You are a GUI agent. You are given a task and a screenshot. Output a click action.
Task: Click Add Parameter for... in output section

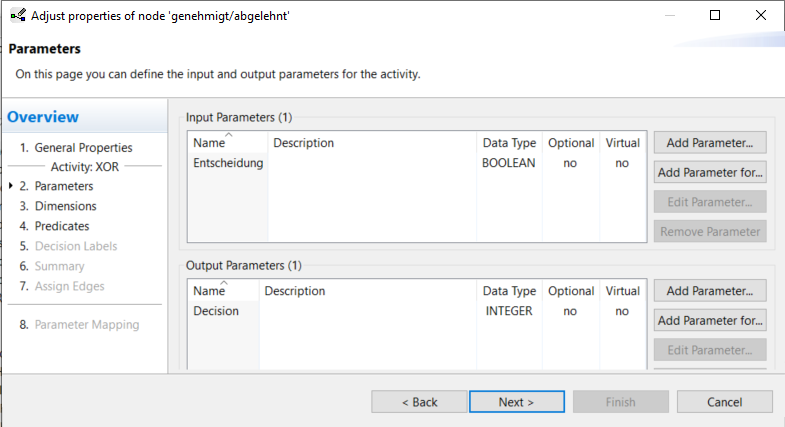coord(710,320)
